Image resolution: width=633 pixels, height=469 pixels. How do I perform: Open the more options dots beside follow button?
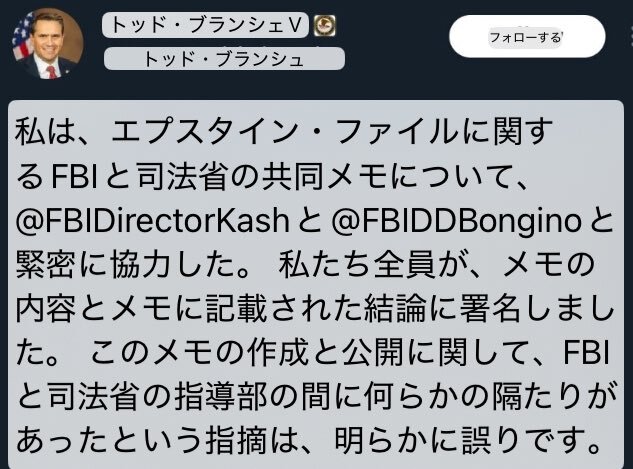pyautogui.click(x=631, y=37)
